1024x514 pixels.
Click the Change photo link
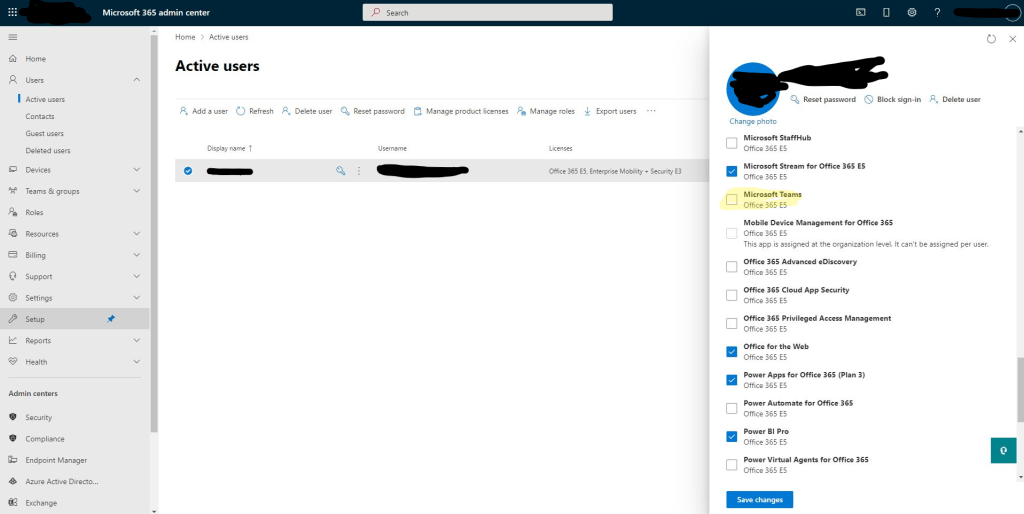752,121
